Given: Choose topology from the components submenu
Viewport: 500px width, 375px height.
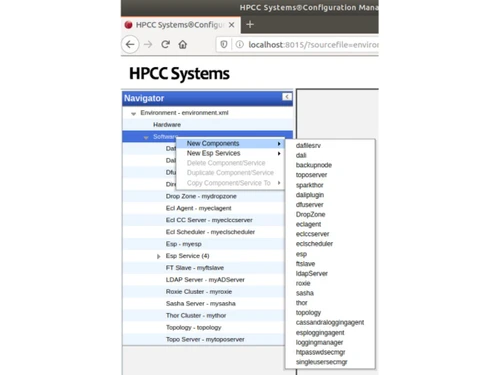Looking at the screenshot, I should pyautogui.click(x=308, y=313).
